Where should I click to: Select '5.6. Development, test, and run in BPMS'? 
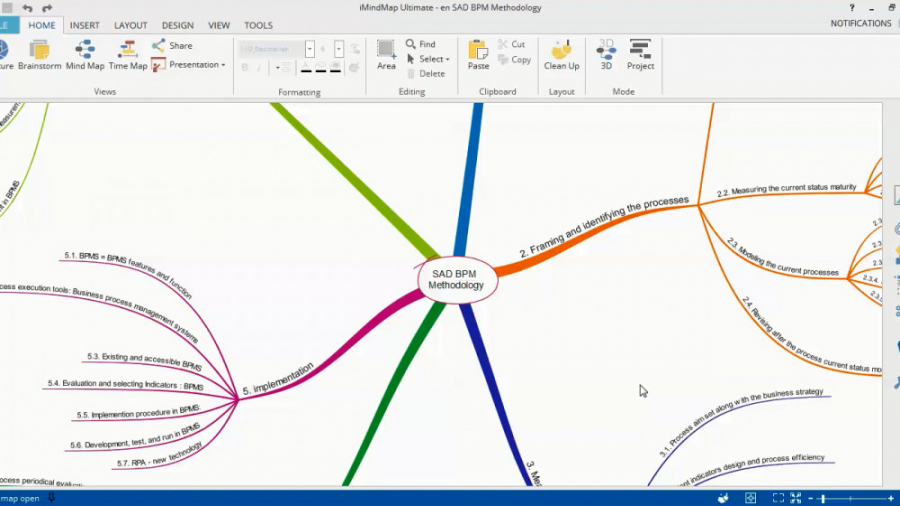pyautogui.click(x=135, y=436)
